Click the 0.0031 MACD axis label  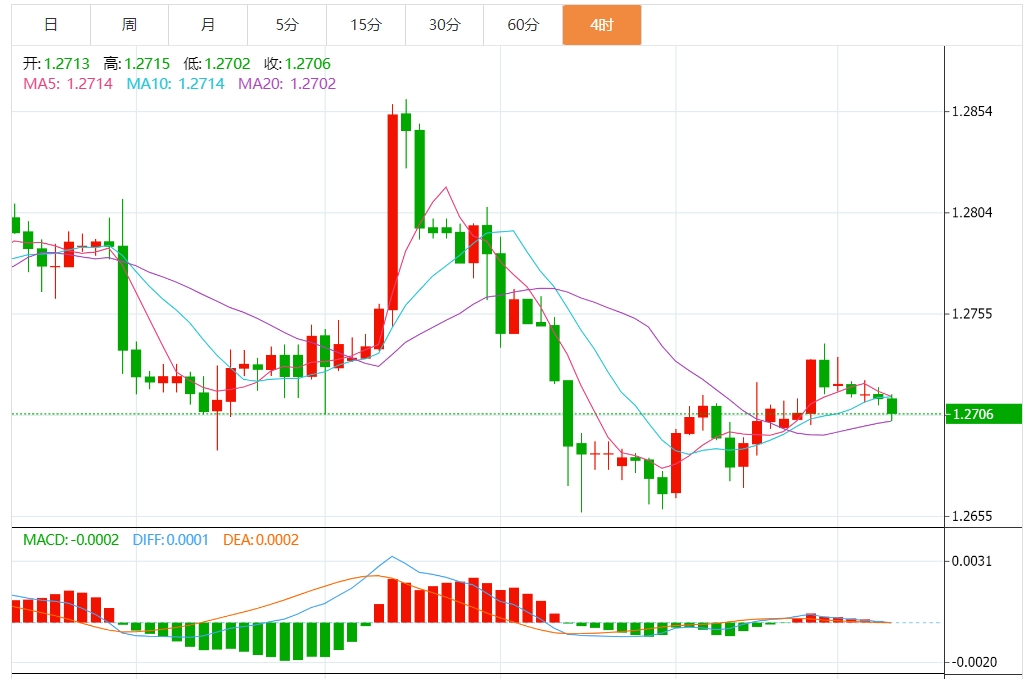pyautogui.click(x=972, y=561)
